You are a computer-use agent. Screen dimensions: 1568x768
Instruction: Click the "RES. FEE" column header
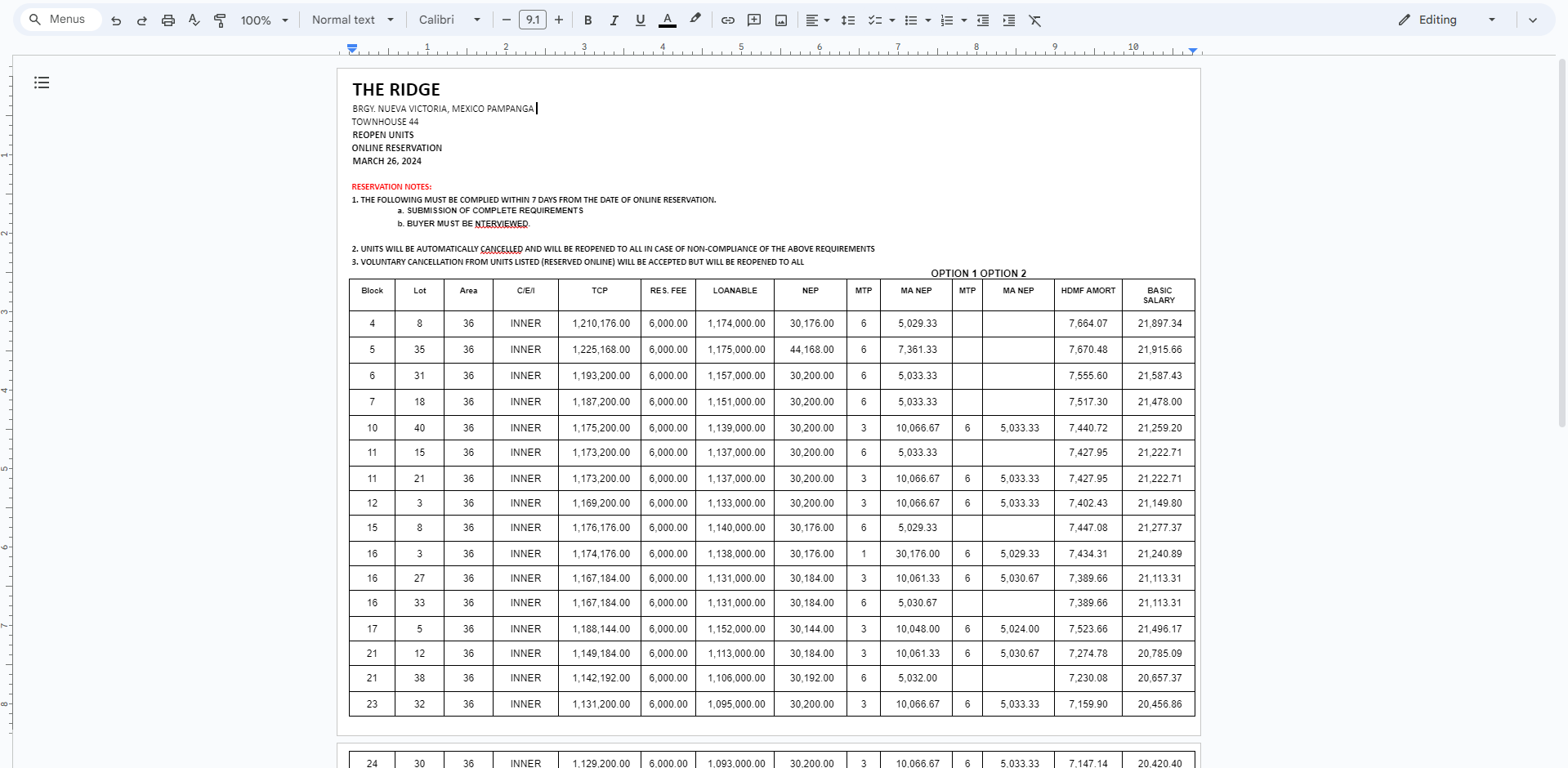pyautogui.click(x=668, y=291)
